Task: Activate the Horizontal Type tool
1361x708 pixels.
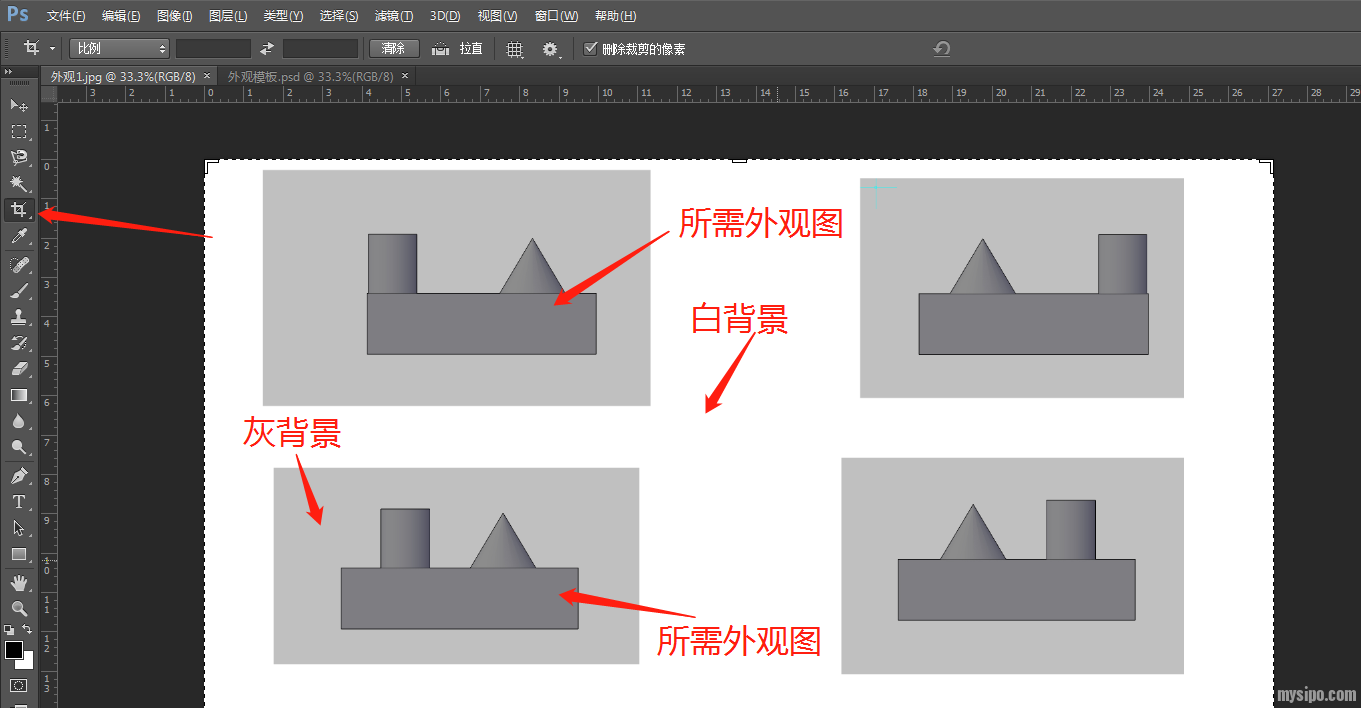Action: click(x=18, y=501)
